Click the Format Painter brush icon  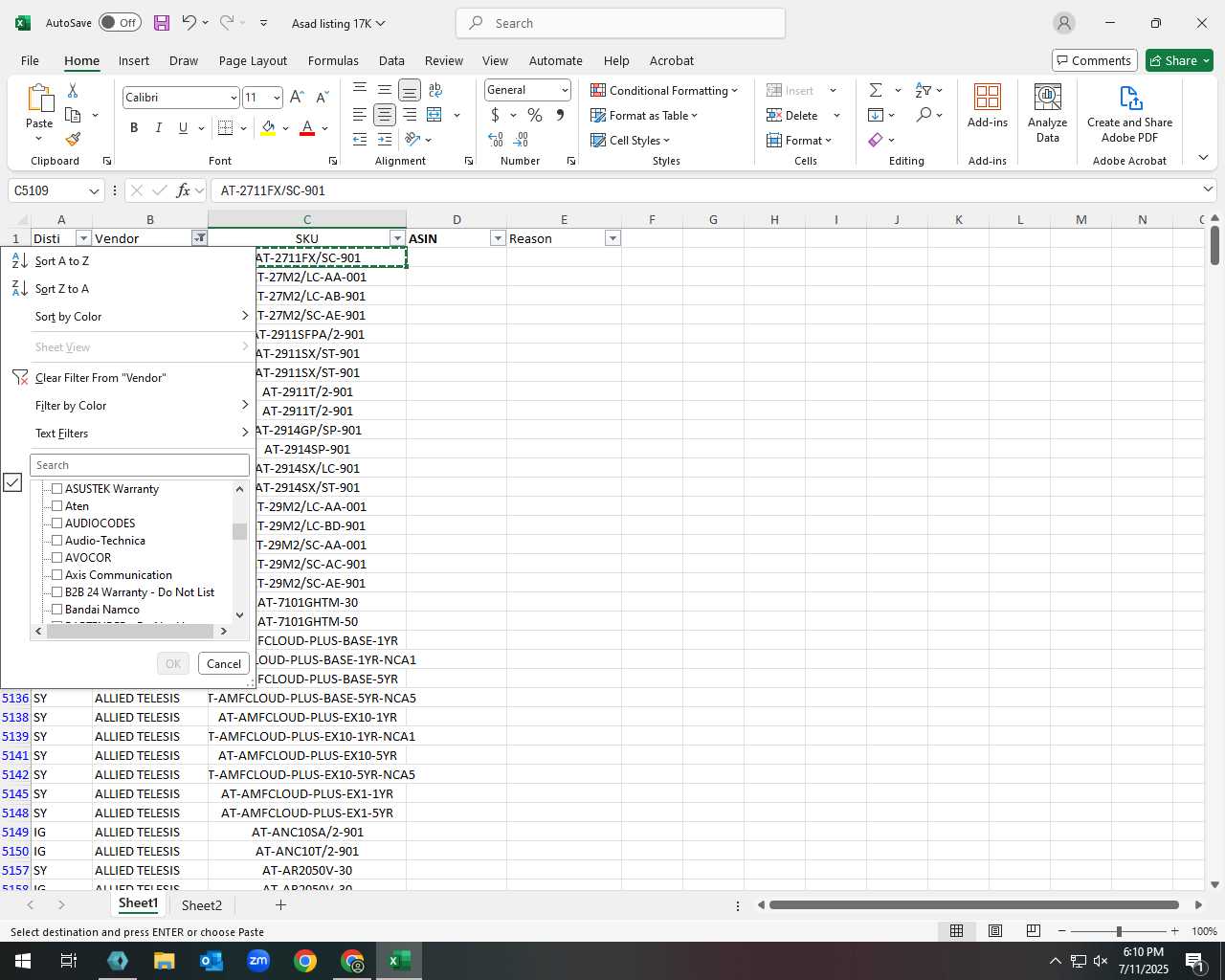73,140
